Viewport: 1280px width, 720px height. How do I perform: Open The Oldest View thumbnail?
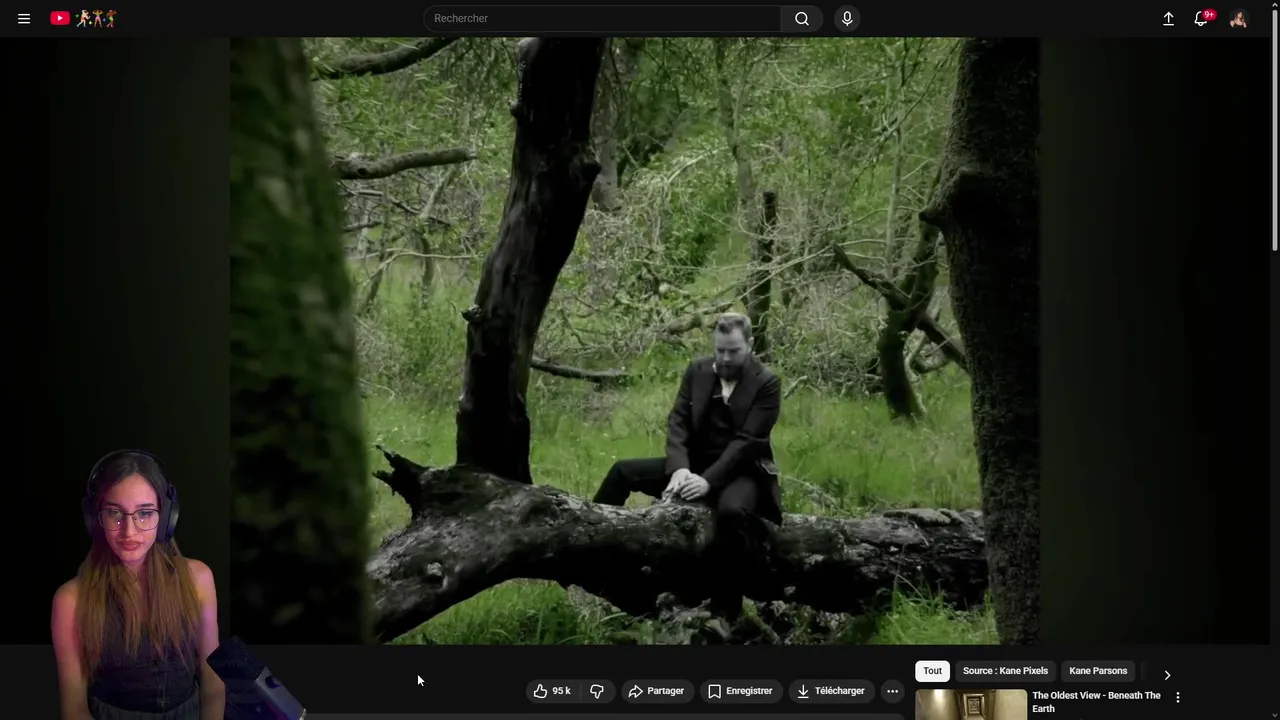pyautogui.click(x=971, y=705)
